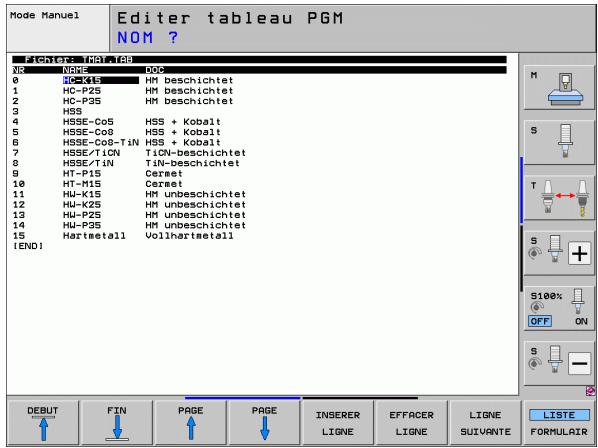The height and width of the screenshot is (448, 598).
Task: Select HT-M15 name cell
Action: point(82,184)
